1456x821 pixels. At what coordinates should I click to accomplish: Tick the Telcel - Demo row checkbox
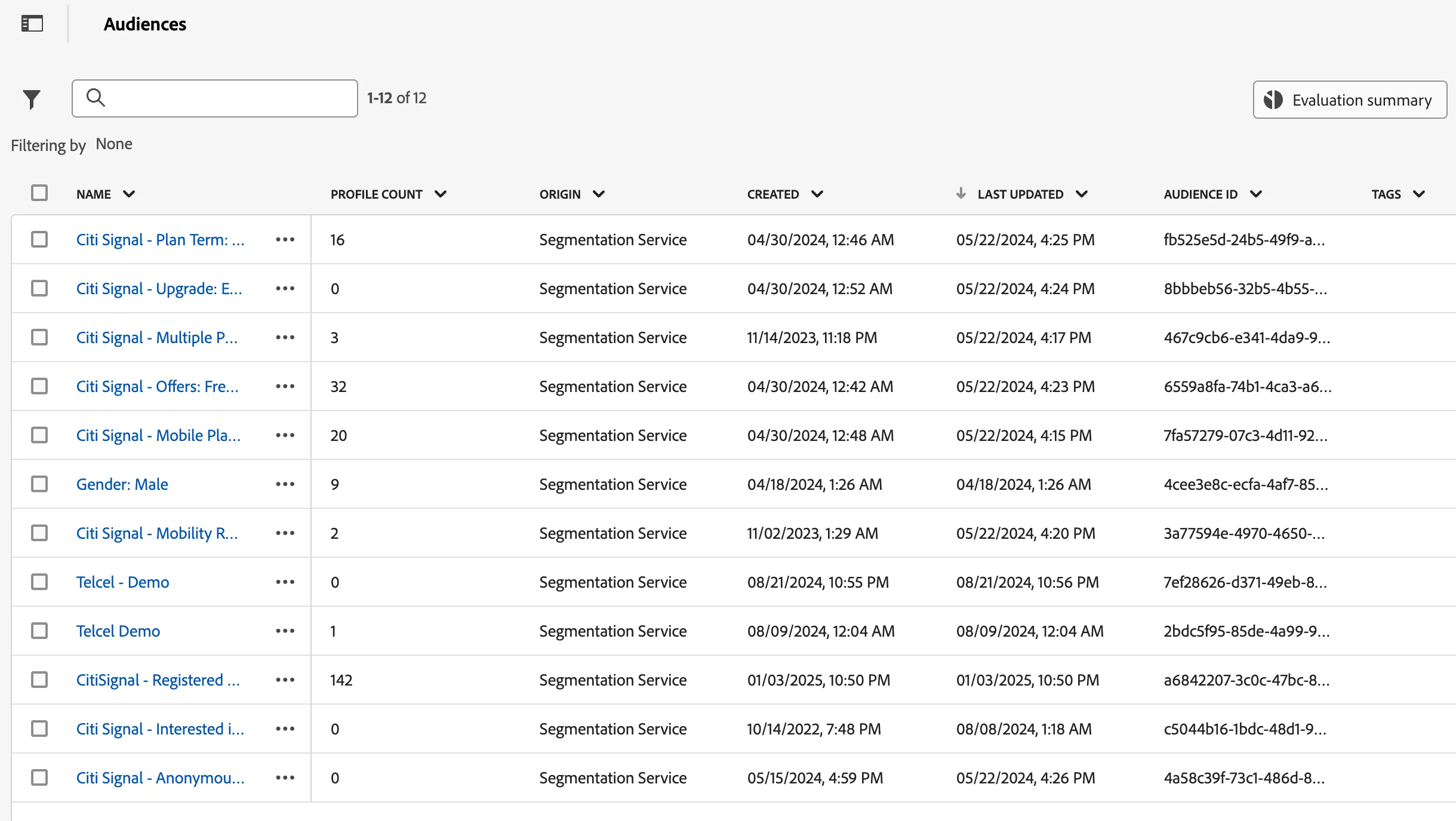pyautogui.click(x=39, y=582)
